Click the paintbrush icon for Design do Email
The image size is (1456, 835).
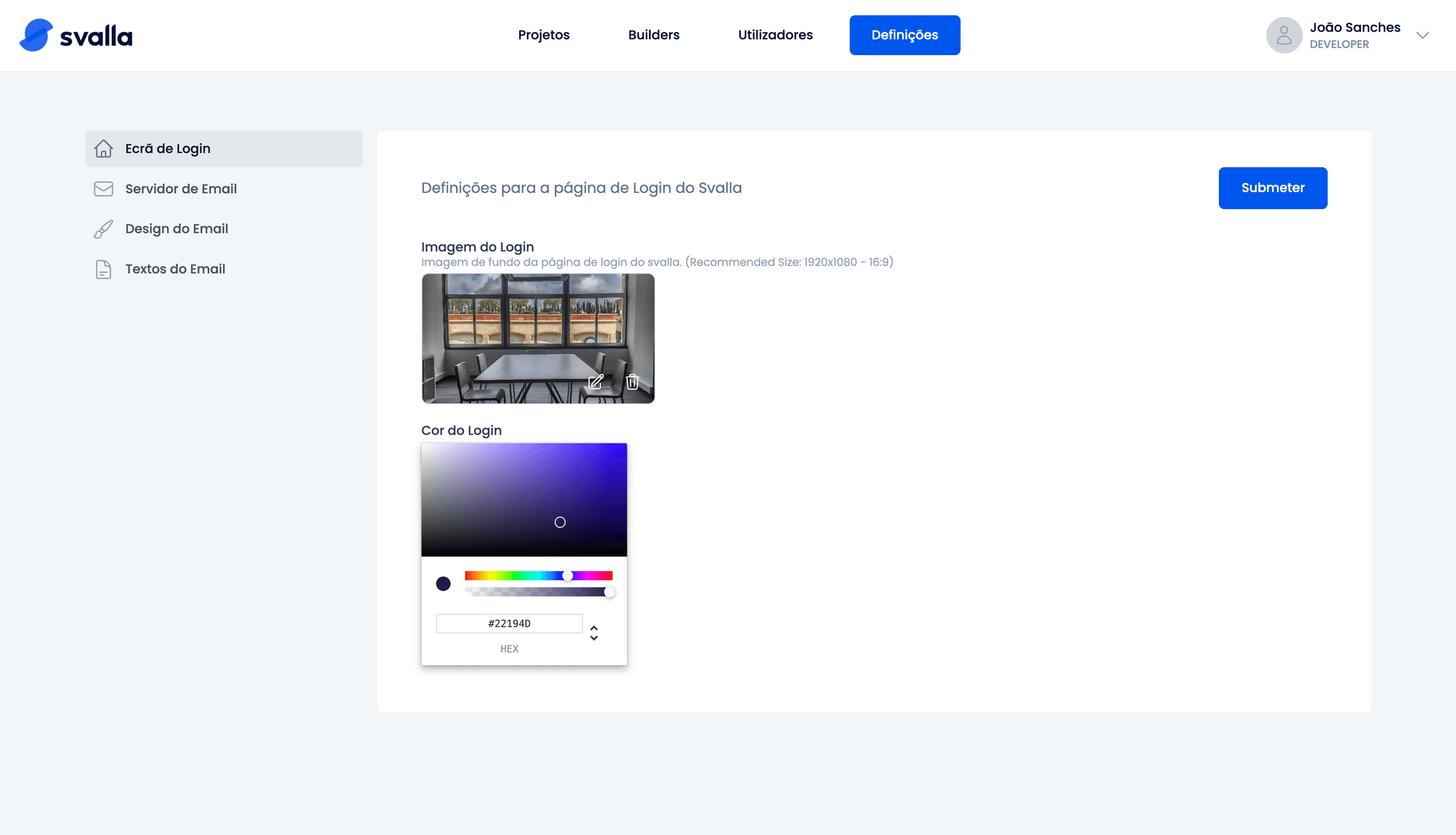pyautogui.click(x=103, y=229)
